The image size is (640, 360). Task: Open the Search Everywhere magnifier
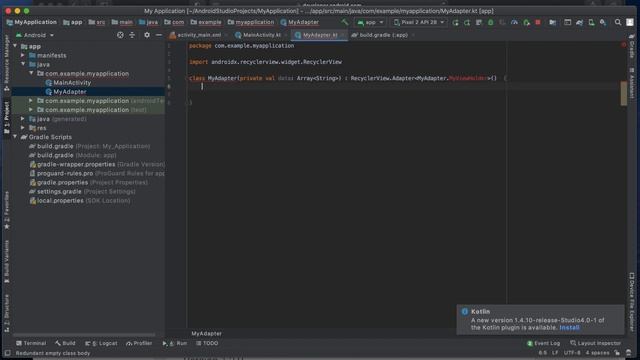point(618,22)
